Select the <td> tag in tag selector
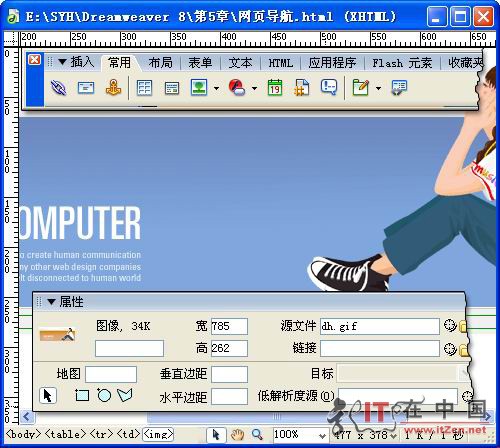 coord(128,434)
